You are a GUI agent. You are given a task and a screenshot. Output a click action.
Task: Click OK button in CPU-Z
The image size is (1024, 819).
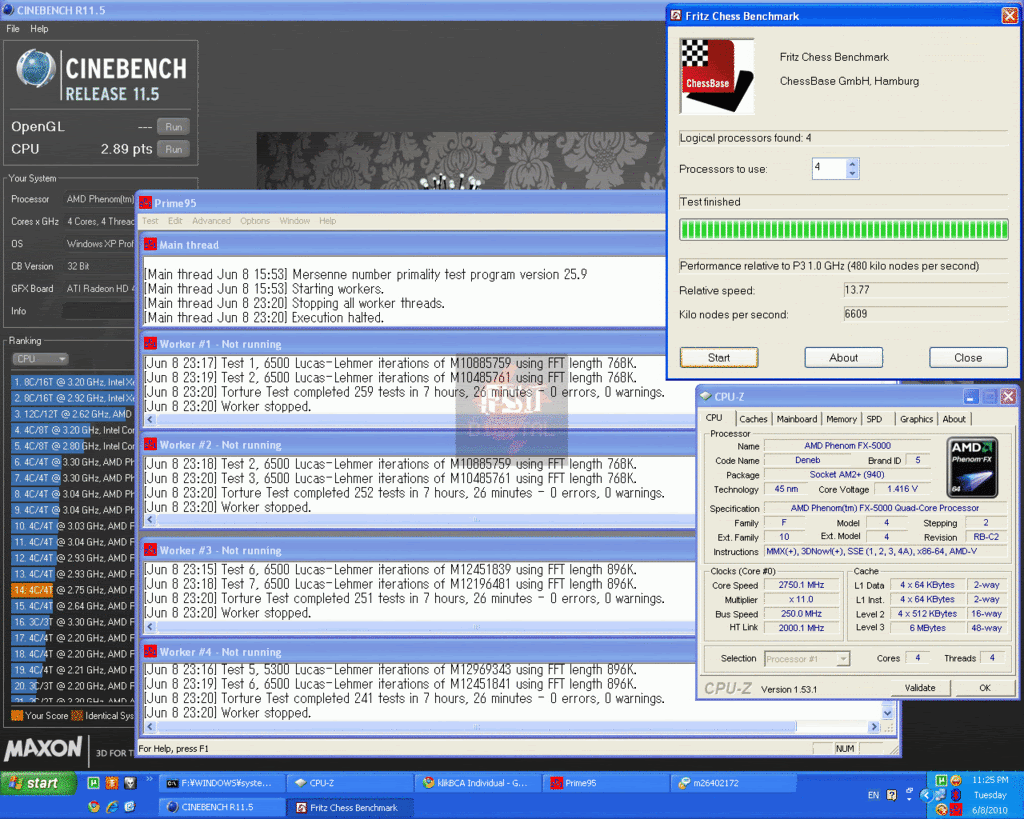pyautogui.click(x=985, y=687)
